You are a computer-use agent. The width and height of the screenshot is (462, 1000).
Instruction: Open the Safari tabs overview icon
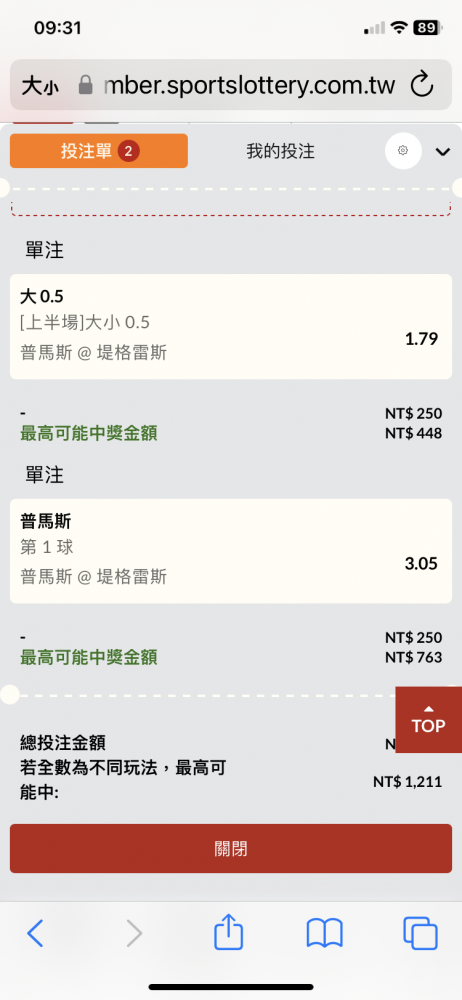421,934
